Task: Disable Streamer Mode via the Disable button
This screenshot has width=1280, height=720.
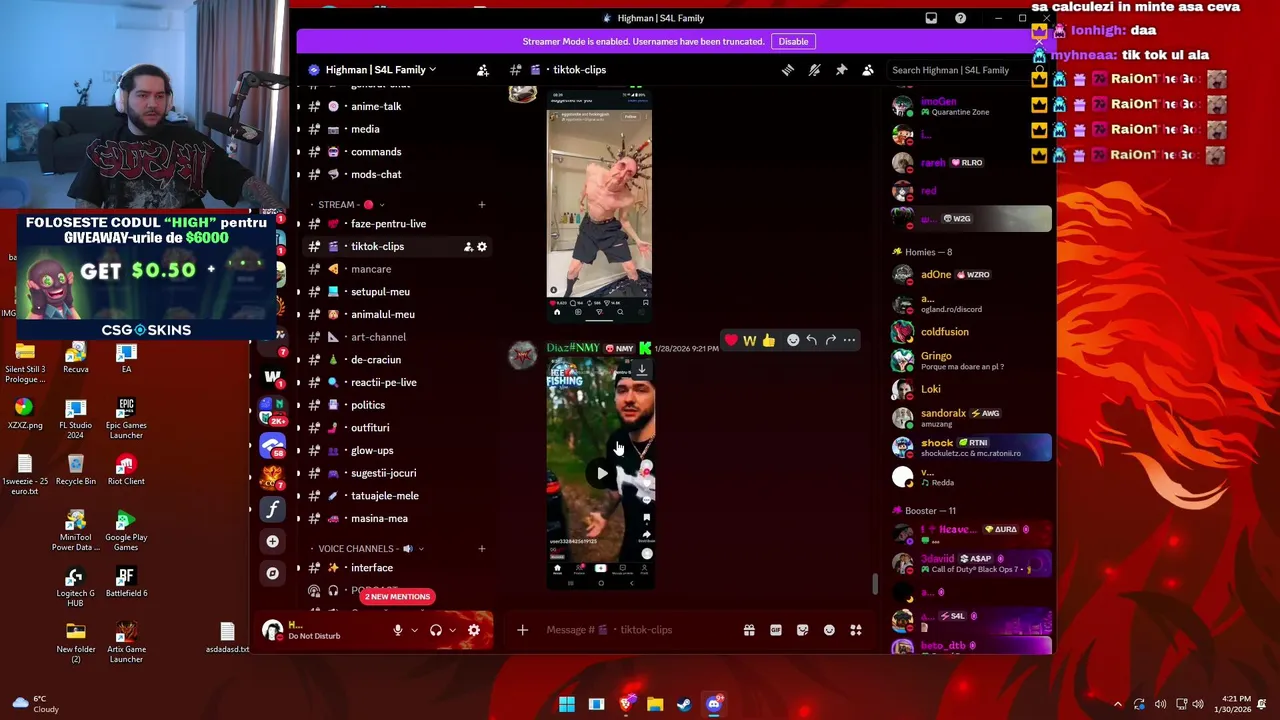Action: coord(793,41)
